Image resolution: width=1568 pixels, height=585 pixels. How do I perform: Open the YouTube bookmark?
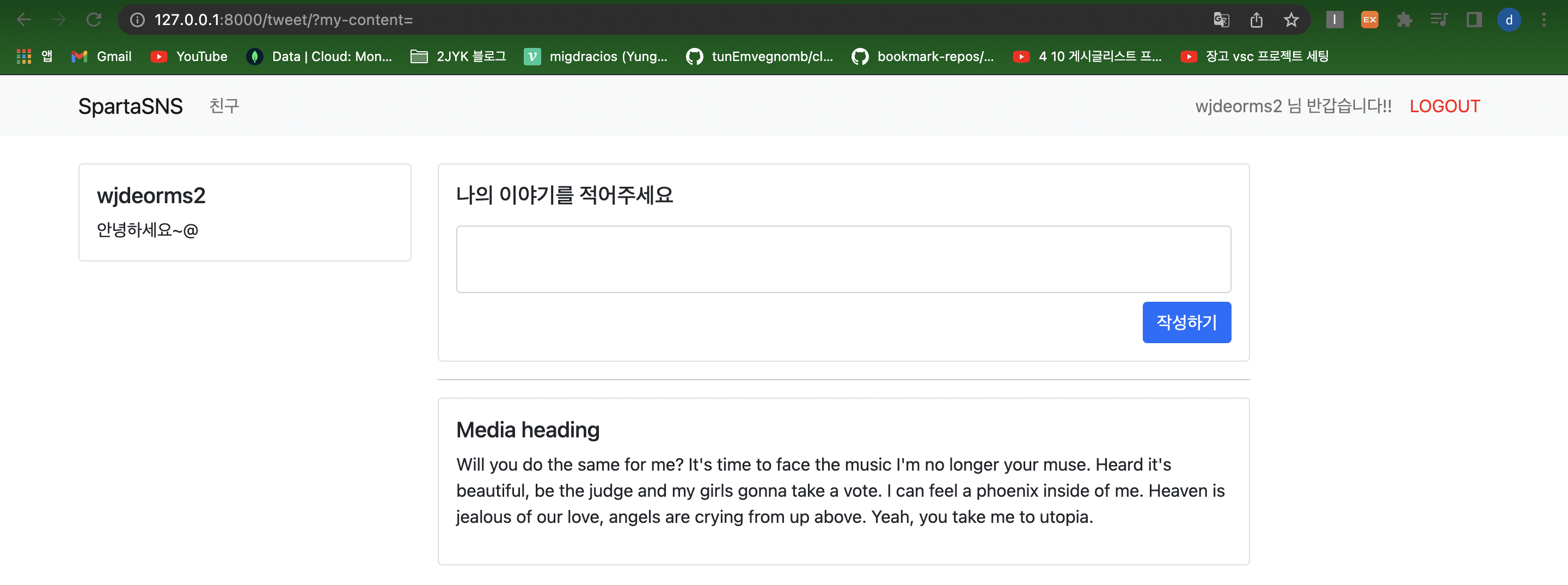189,57
